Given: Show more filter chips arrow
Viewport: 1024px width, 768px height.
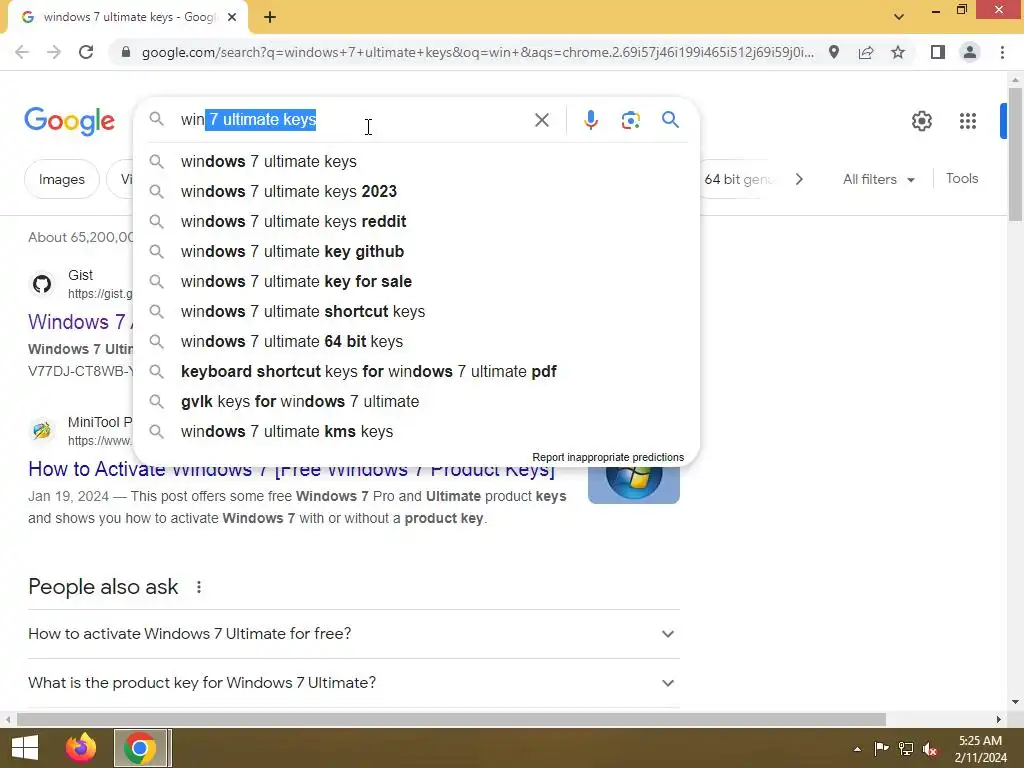Looking at the screenshot, I should click(x=799, y=179).
